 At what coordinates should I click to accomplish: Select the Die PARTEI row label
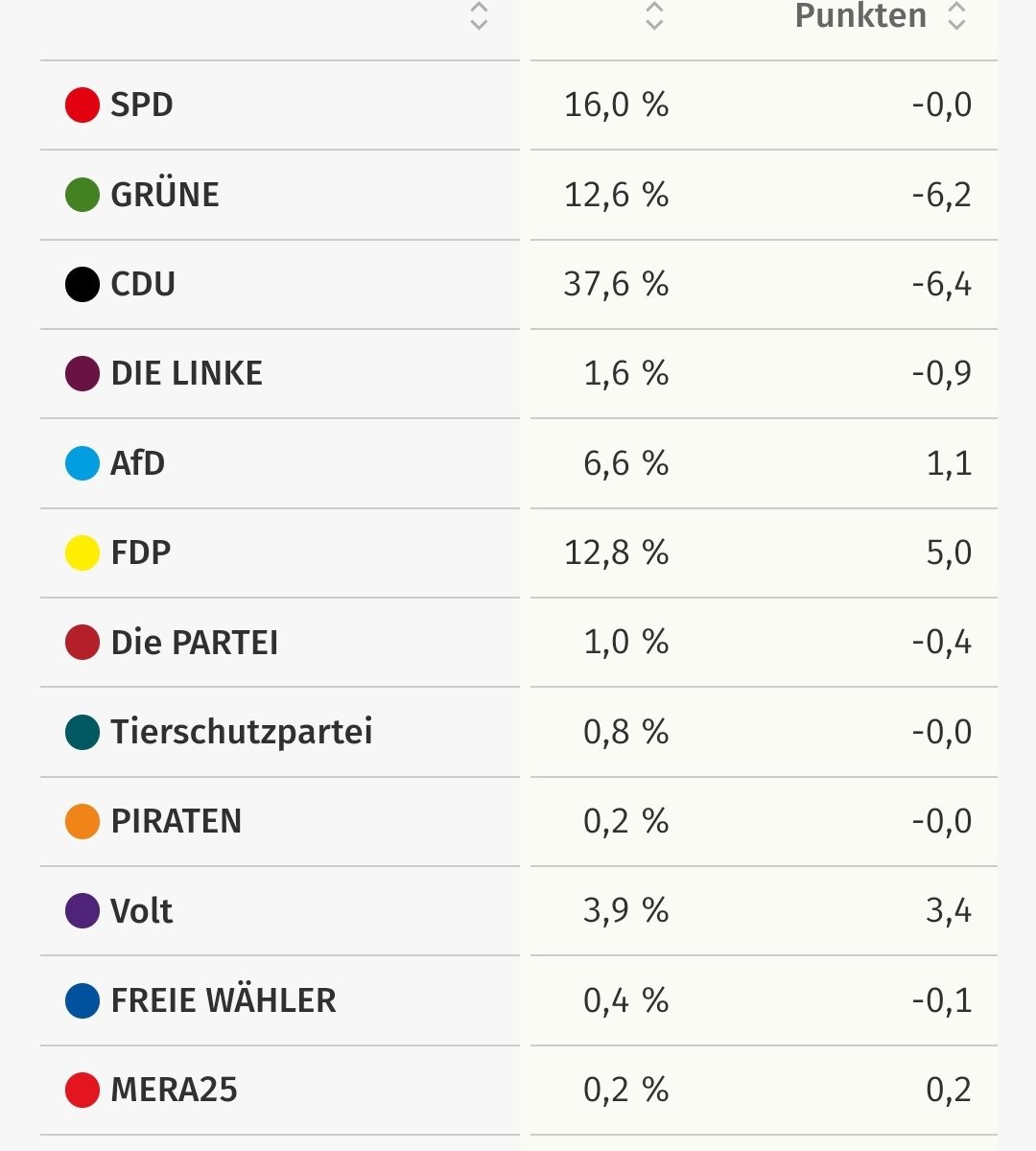[195, 643]
